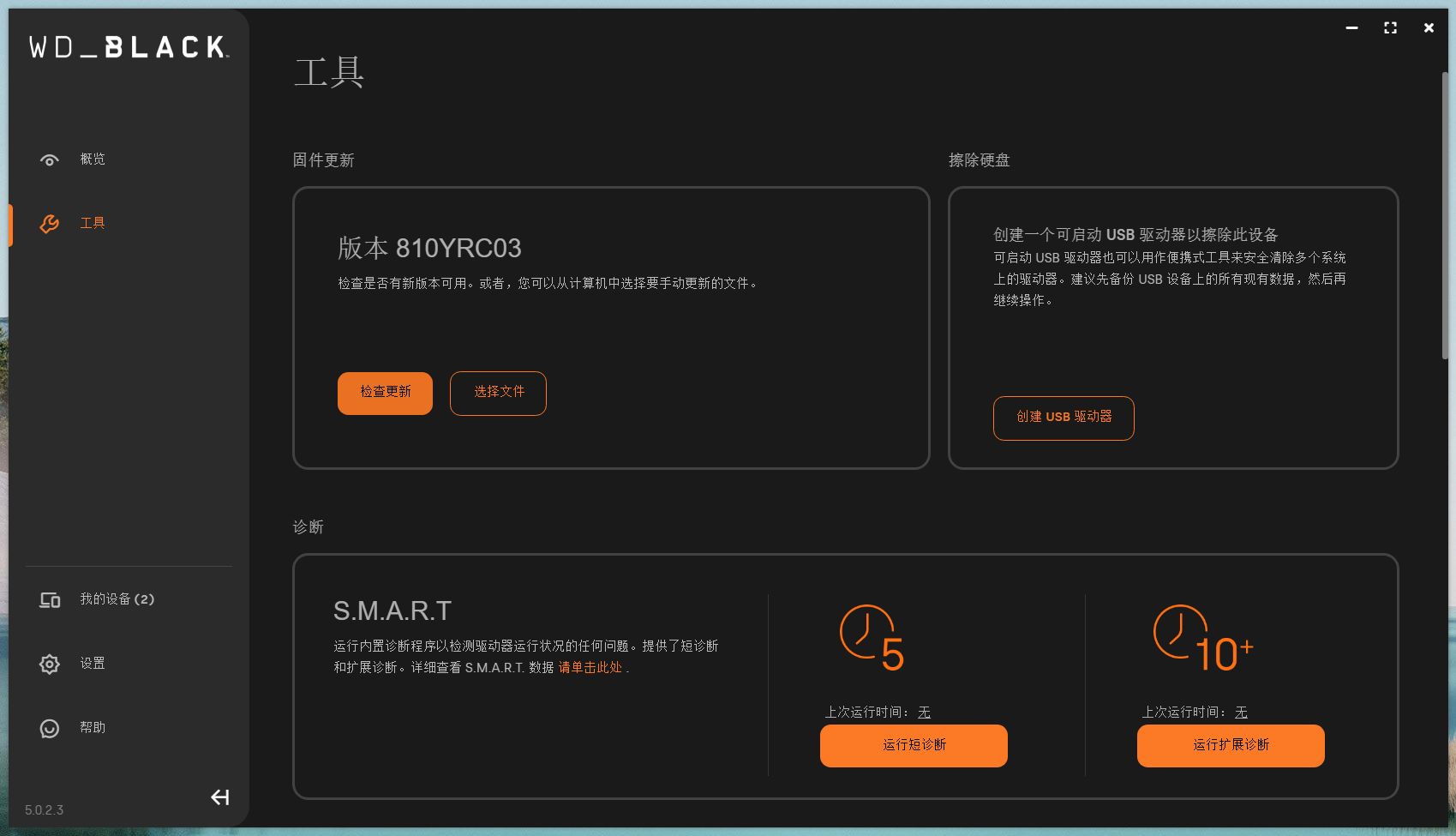Click the 诊断 section heading
The width and height of the screenshot is (1456, 836).
click(308, 526)
